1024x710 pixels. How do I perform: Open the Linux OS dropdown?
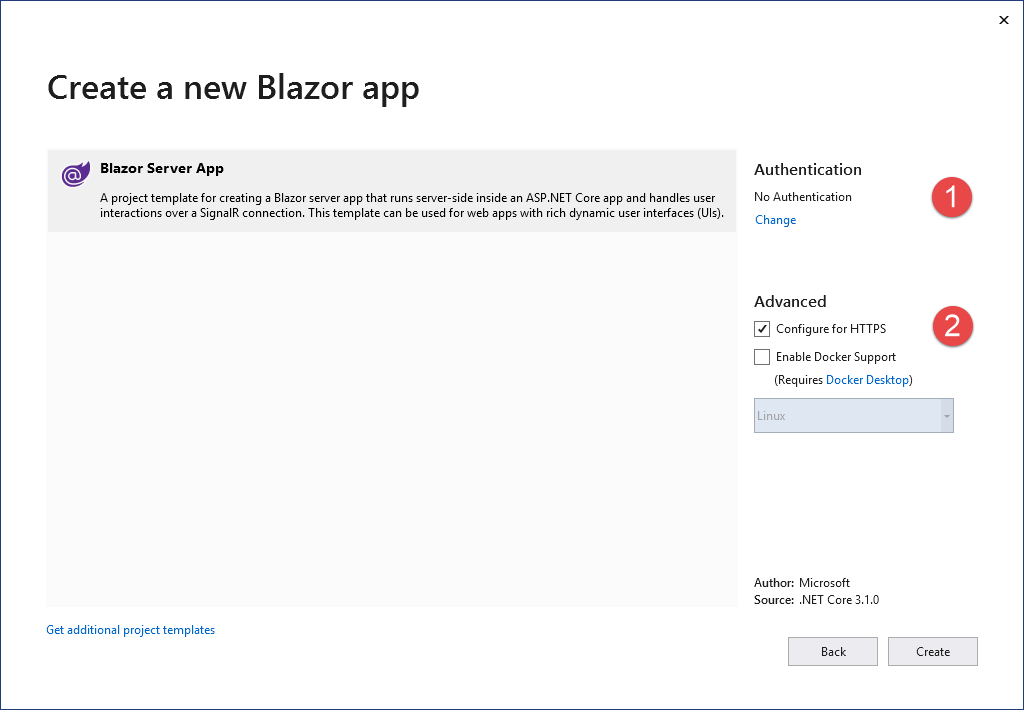coord(854,415)
